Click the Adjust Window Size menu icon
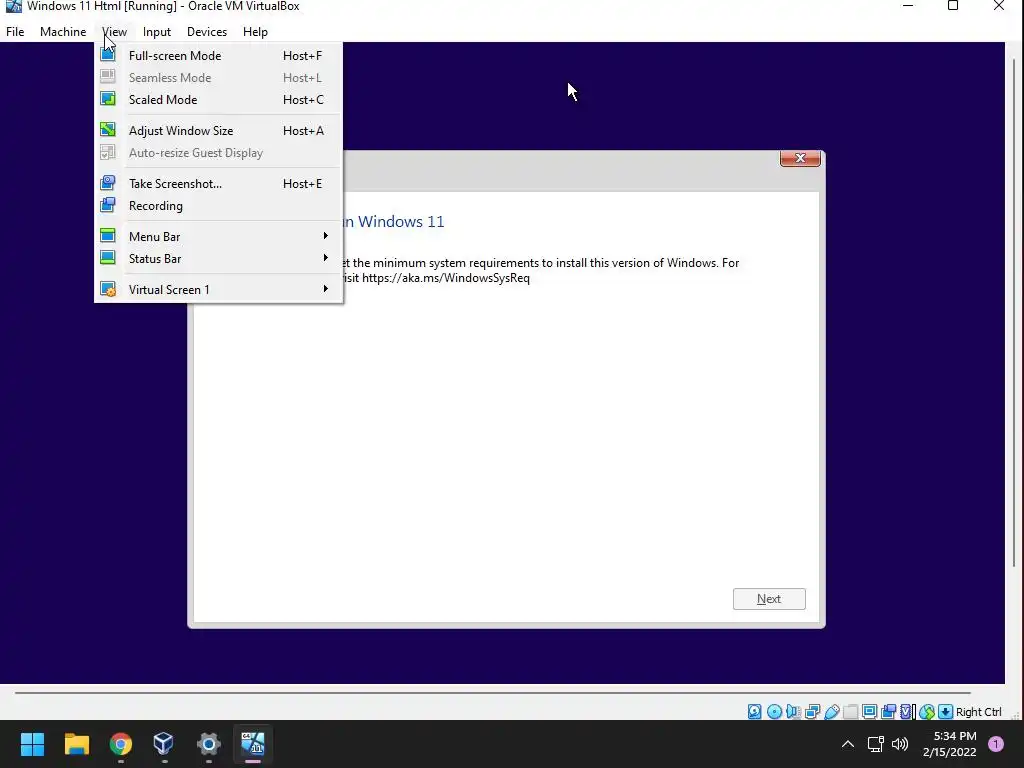The image size is (1024, 768). point(108,129)
